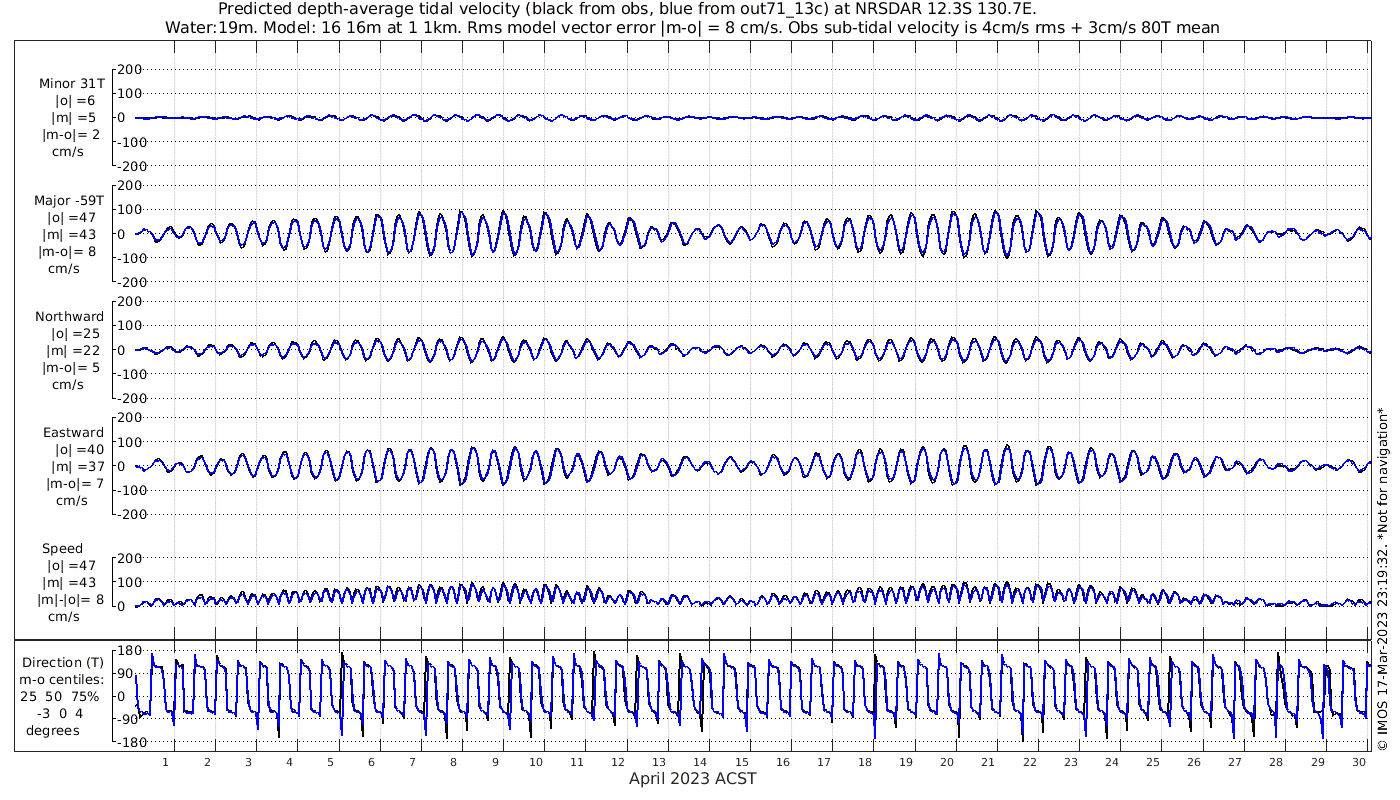Select '|m|-|o|= 8' in the Speed panel
This screenshot has width=1400, height=800.
[69, 600]
